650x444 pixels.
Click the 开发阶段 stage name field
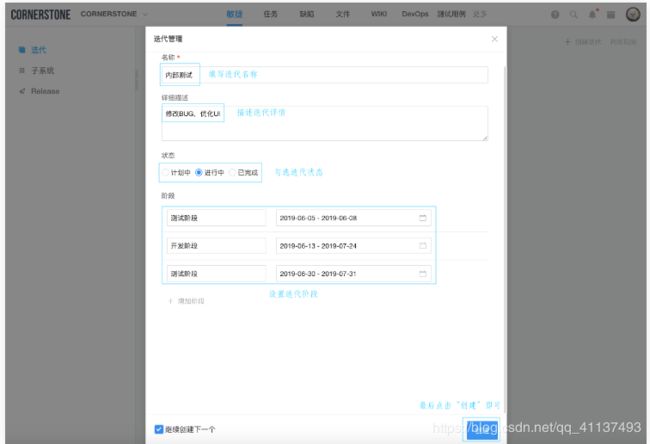[x=216, y=245]
